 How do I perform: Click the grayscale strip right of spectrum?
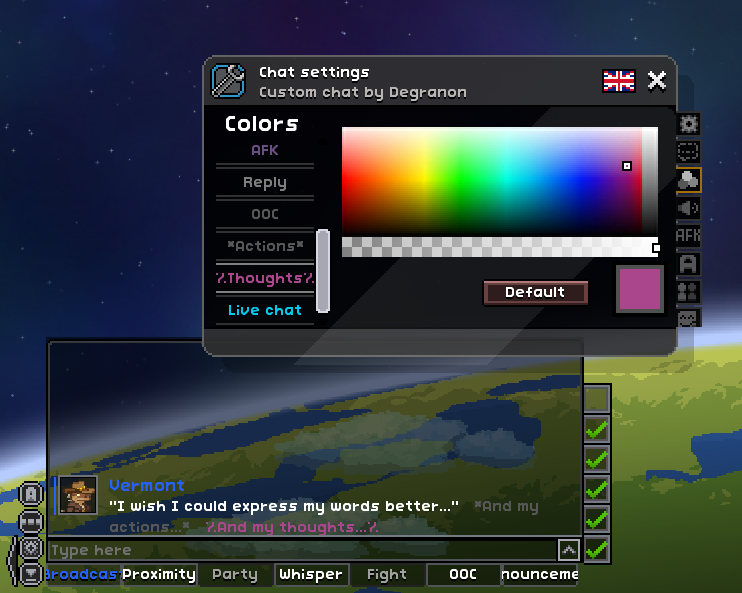[650, 180]
